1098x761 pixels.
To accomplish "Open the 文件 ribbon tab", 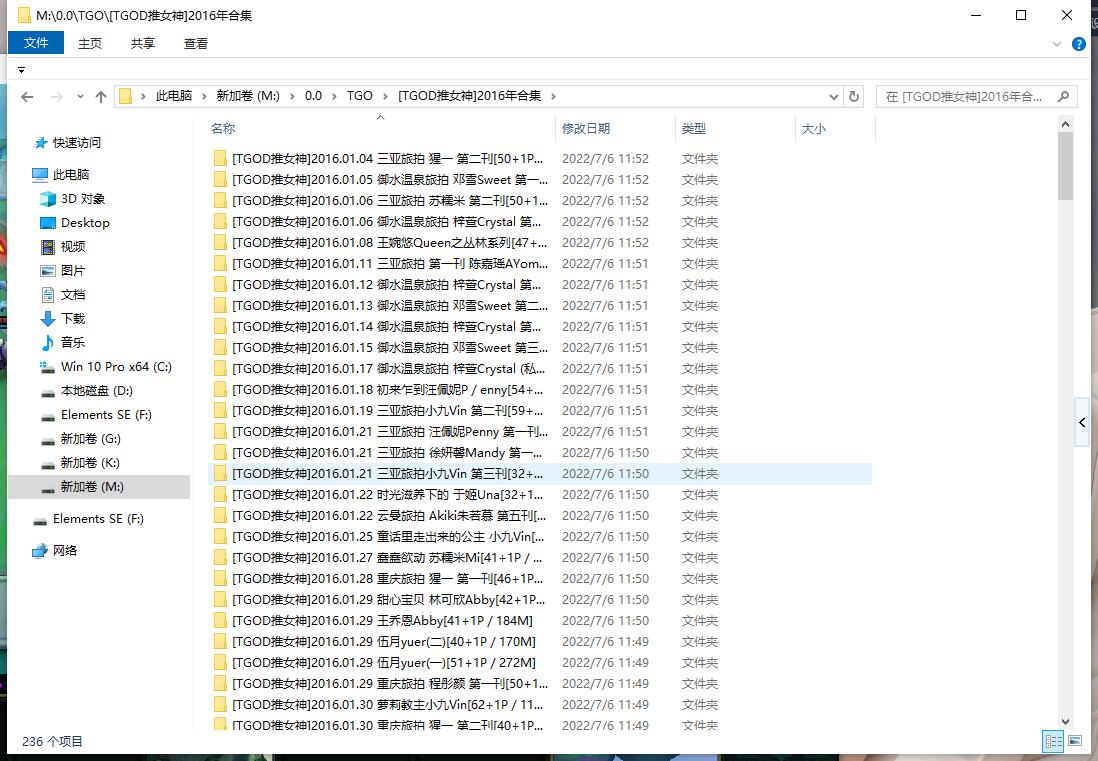I will pos(36,43).
